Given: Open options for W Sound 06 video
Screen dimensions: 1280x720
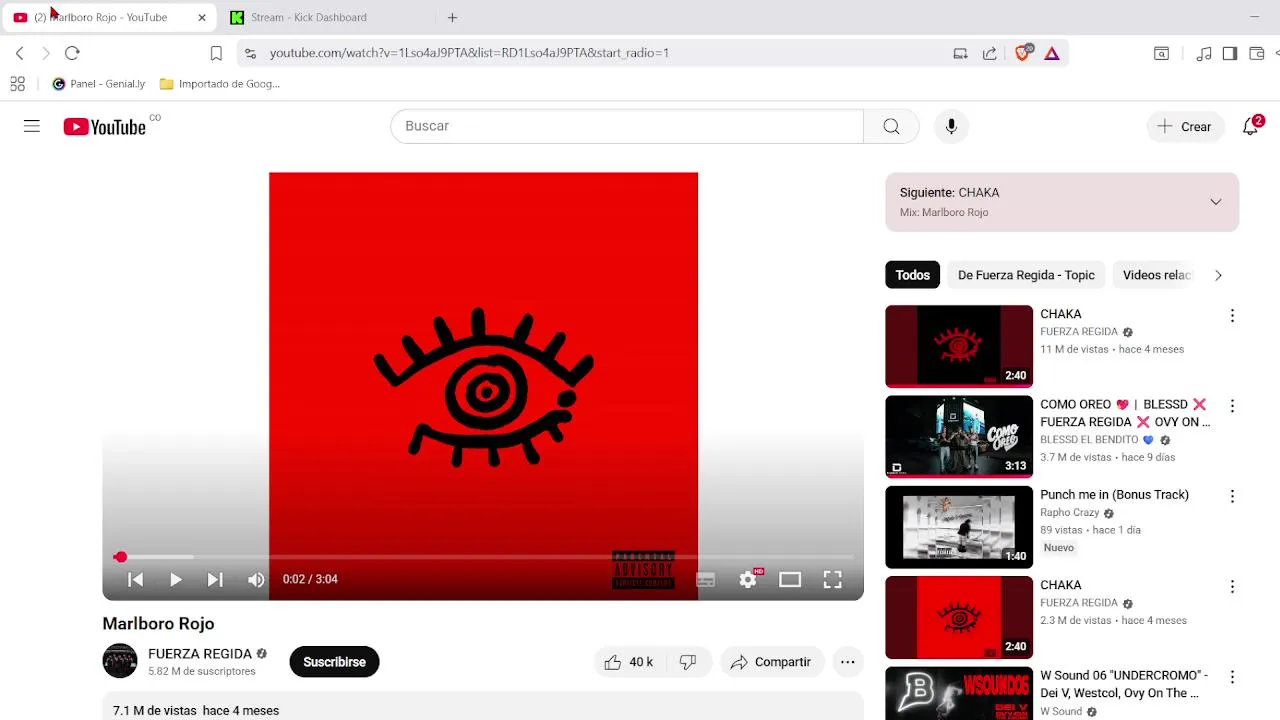Looking at the screenshot, I should coord(1232,677).
